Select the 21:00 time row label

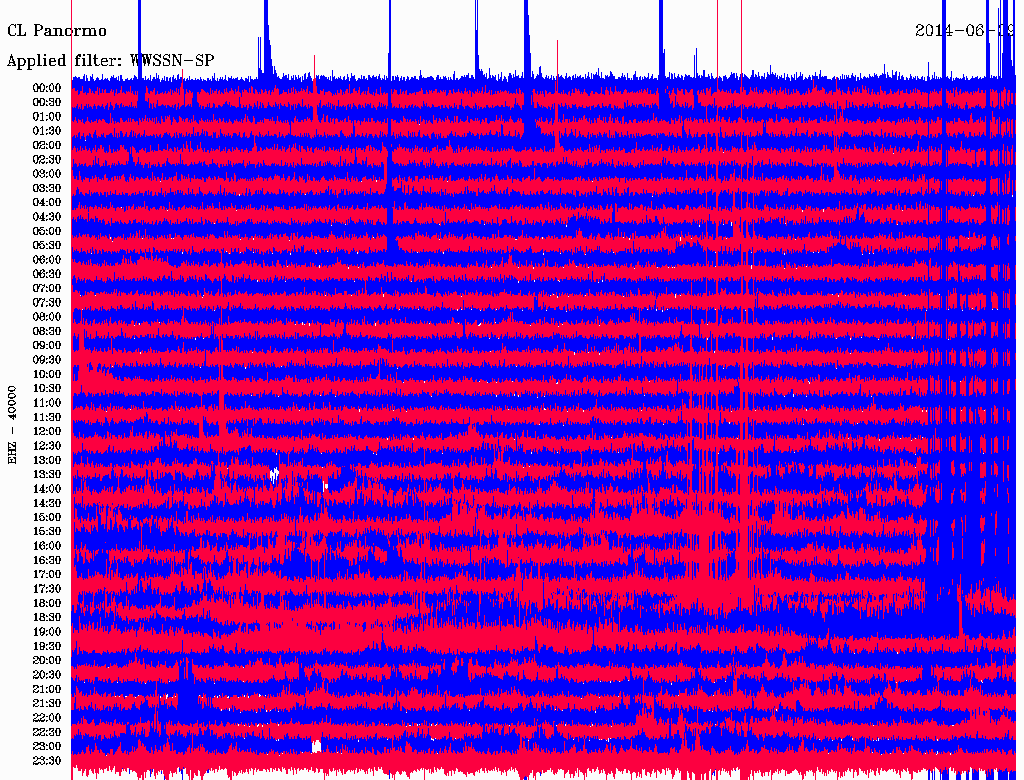[47, 689]
